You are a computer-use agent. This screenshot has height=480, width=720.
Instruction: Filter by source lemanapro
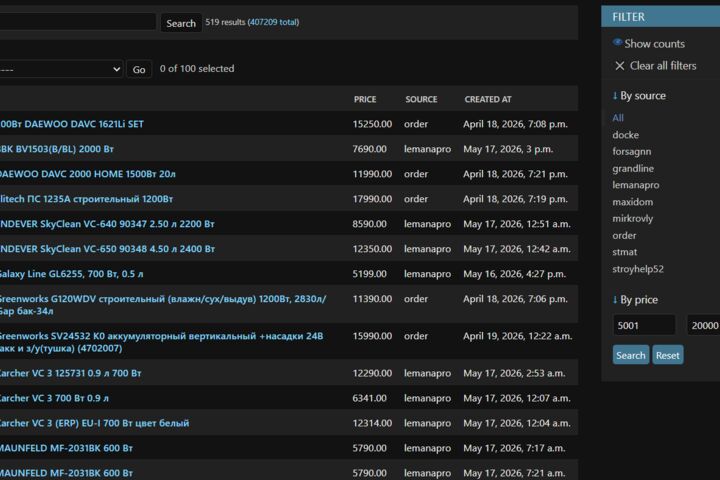pyautogui.click(x=636, y=185)
